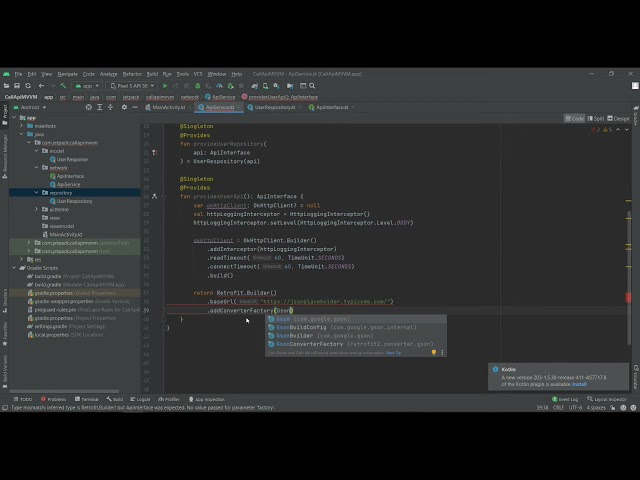Click the Save All toolbar icon

(17, 86)
